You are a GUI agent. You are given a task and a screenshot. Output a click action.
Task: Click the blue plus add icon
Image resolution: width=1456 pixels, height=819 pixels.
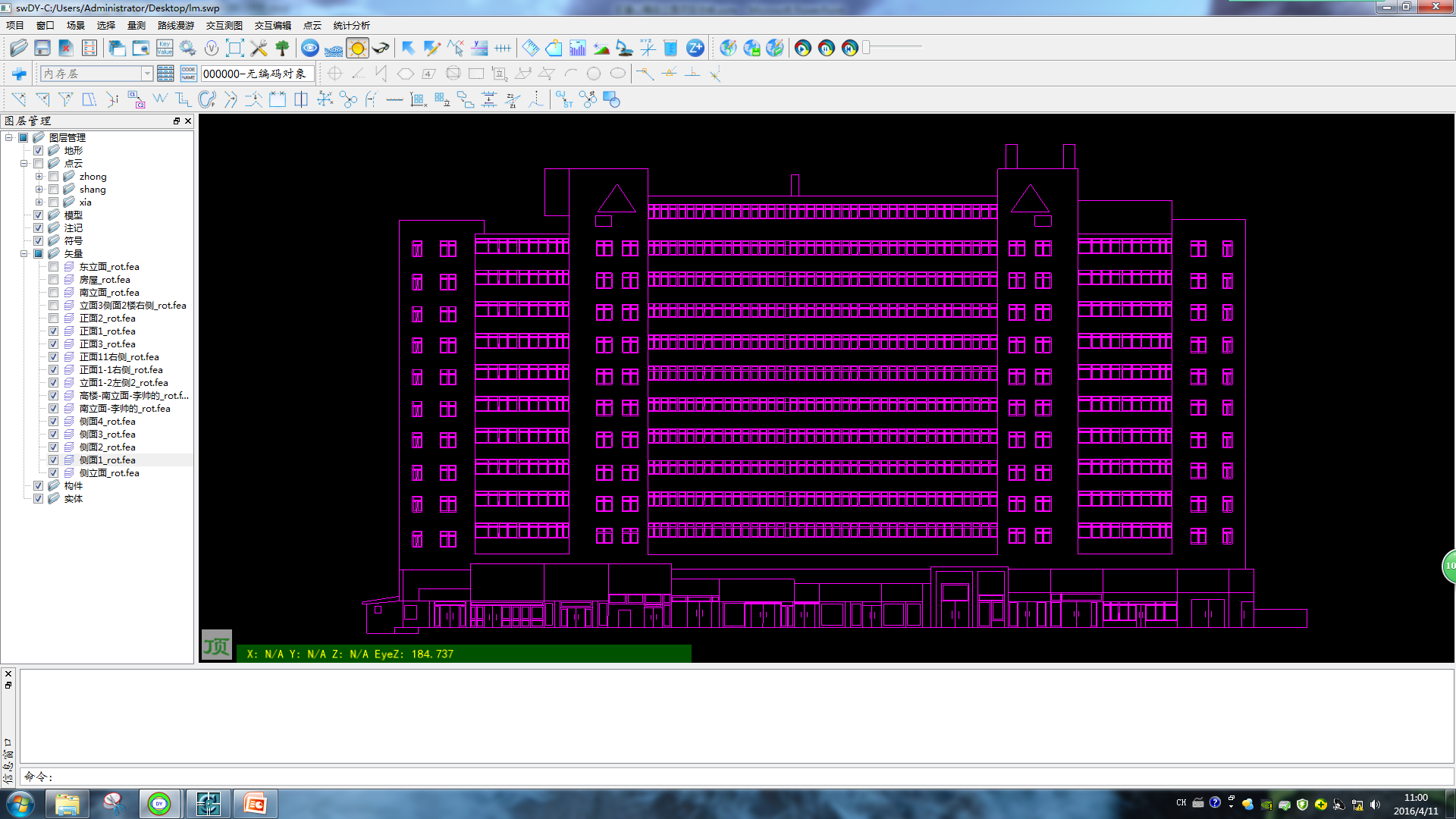coord(20,74)
